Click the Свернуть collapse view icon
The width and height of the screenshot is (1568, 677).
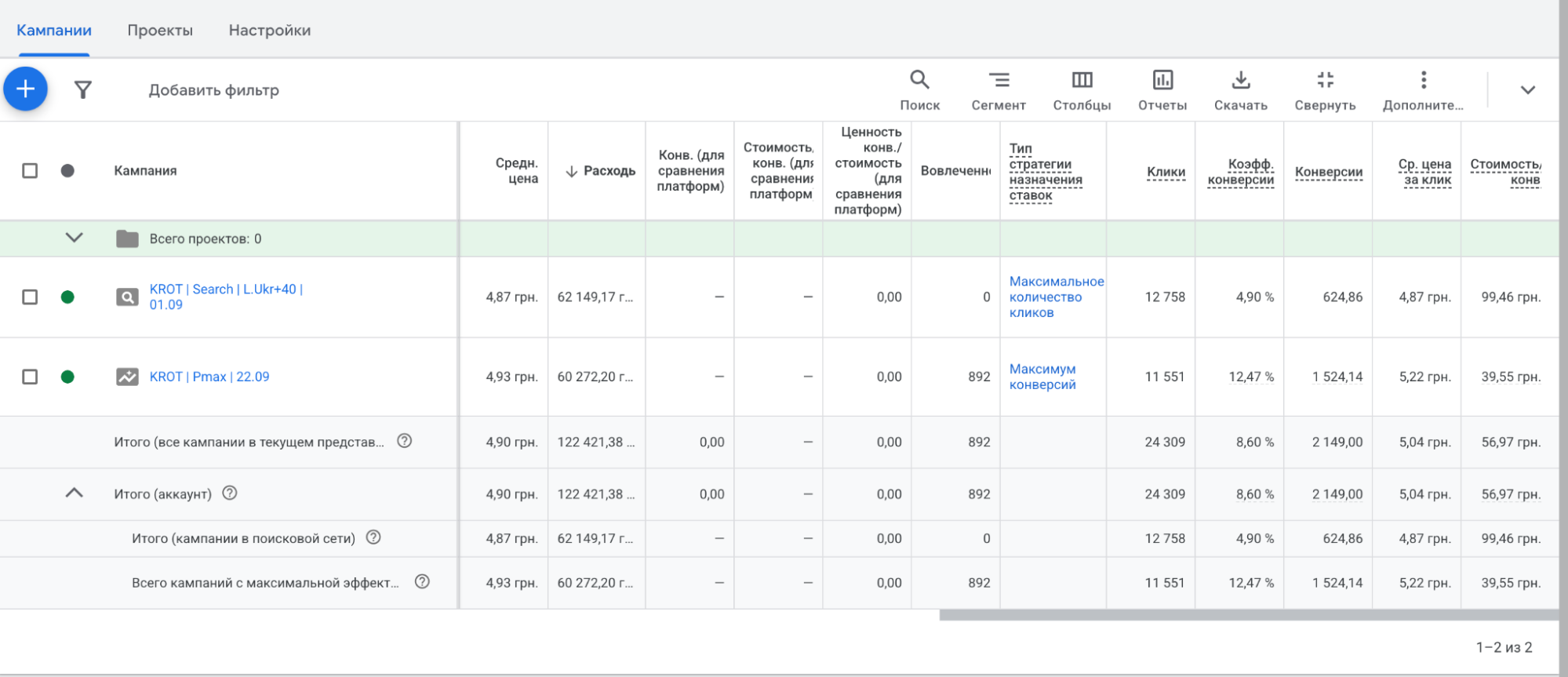pyautogui.click(x=1325, y=90)
